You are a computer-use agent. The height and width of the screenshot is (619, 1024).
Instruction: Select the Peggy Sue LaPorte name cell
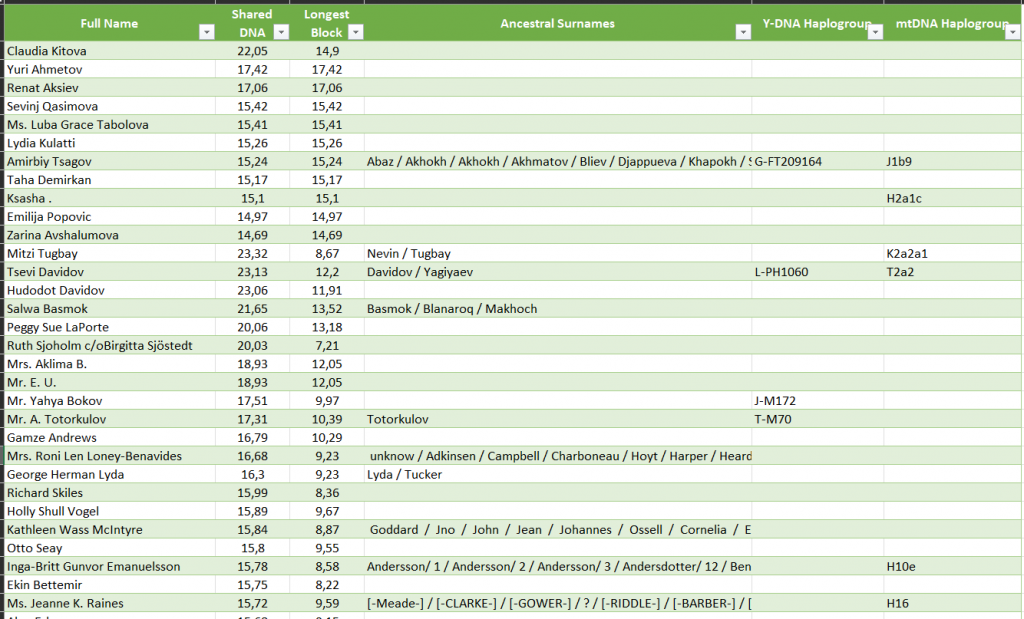[110, 327]
